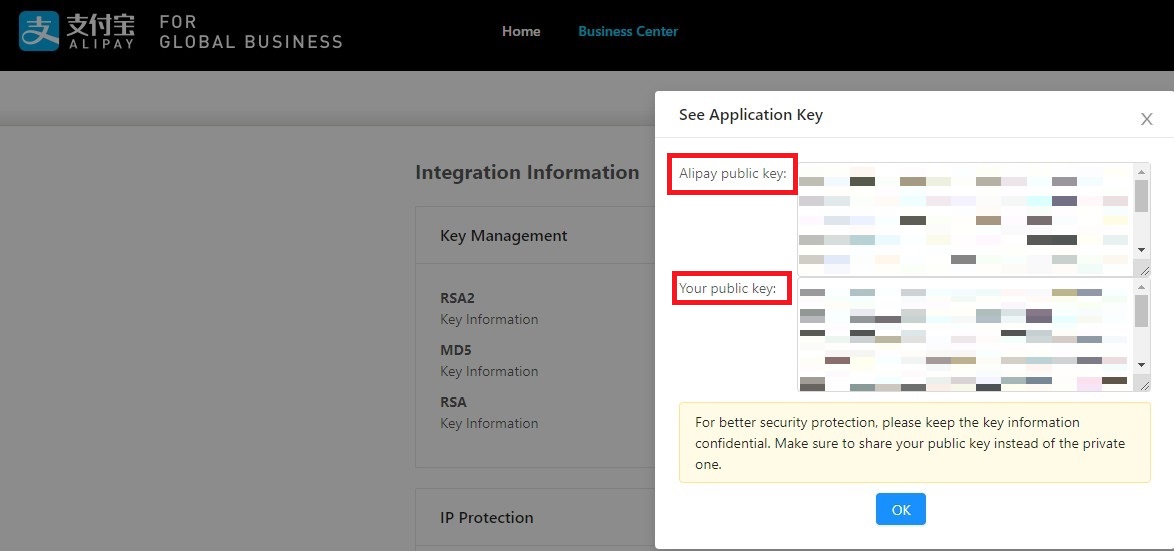Image resolution: width=1174 pixels, height=551 pixels.
Task: Click down arrow of Your public key scrollbar
Action: [x=1141, y=365]
